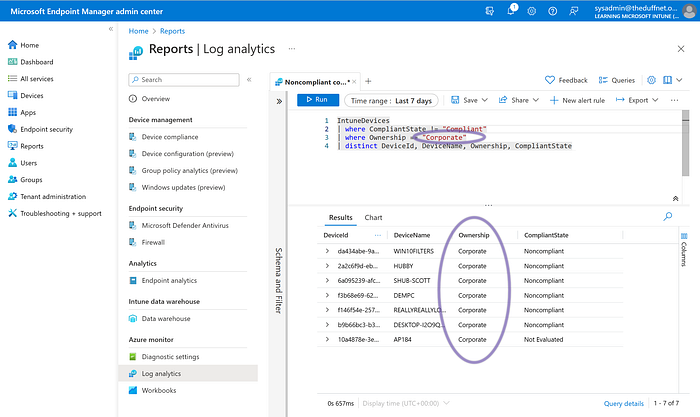
Task: Open the Query details link
Action: (x=624, y=404)
